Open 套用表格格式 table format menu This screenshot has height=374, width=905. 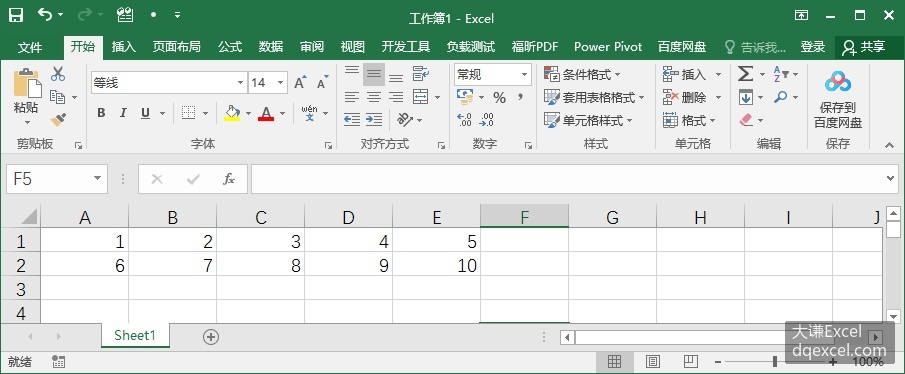click(594, 98)
